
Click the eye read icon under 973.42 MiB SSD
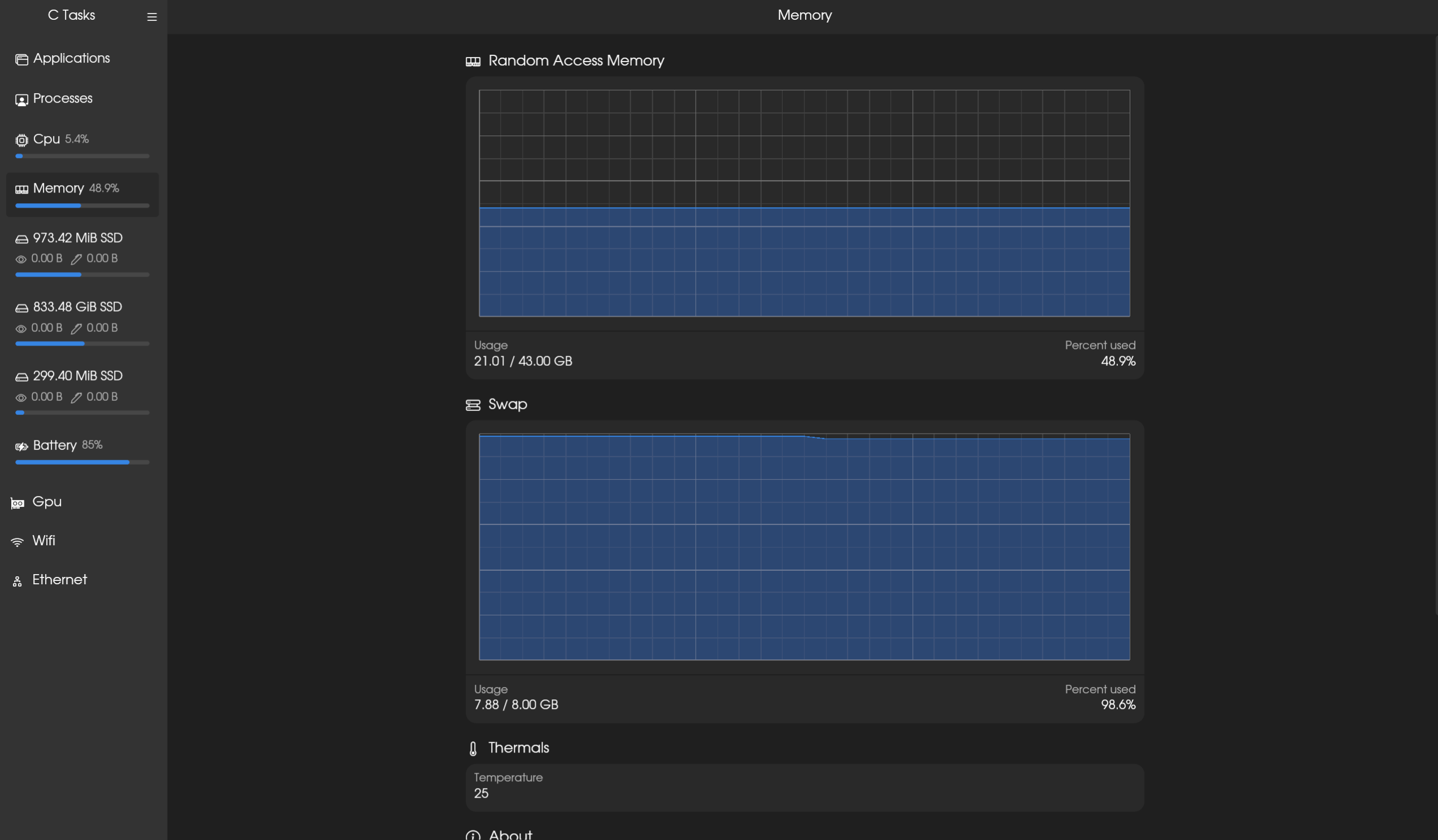click(x=21, y=259)
